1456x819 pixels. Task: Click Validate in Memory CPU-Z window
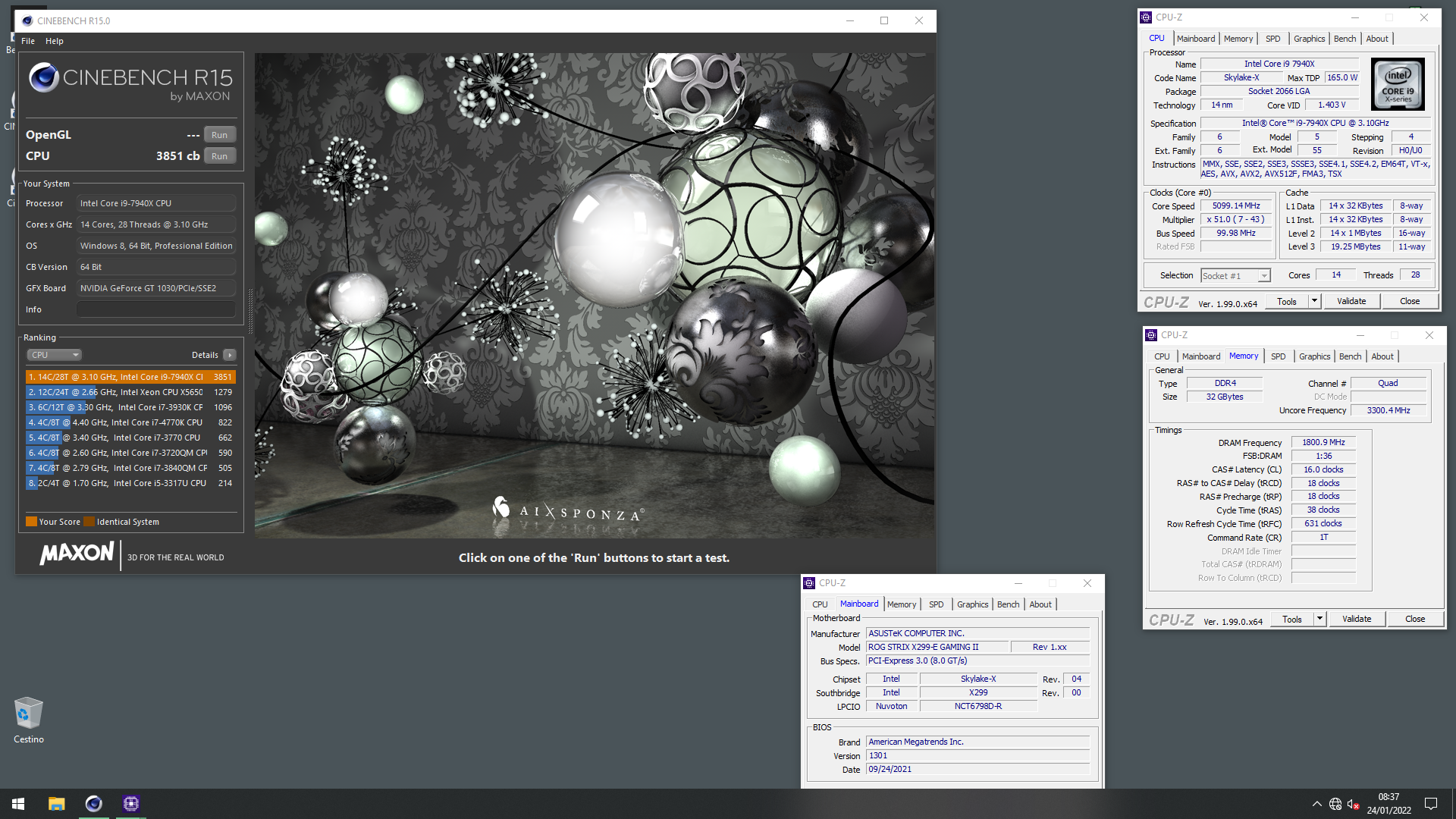tap(1357, 620)
